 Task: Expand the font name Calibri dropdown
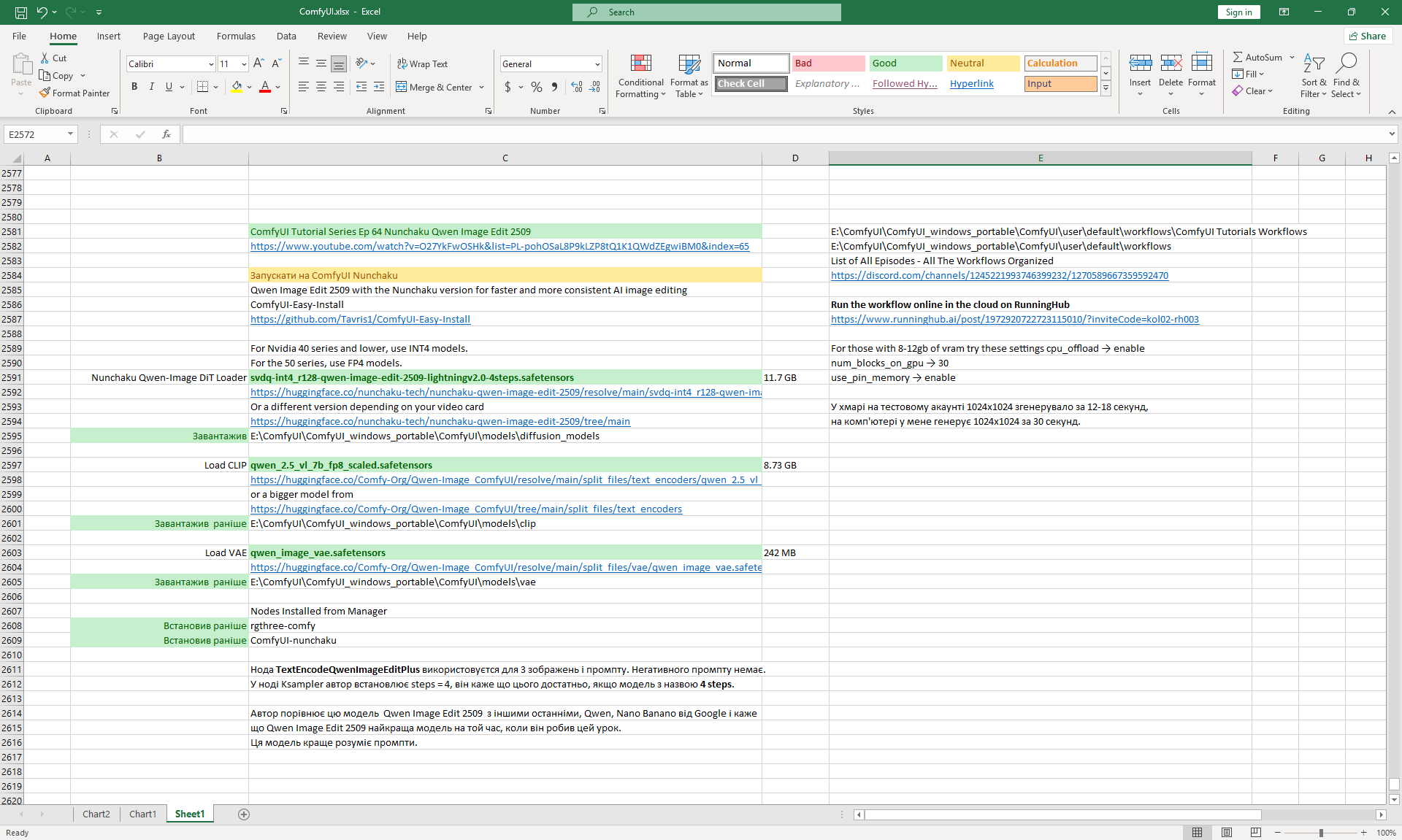tap(211, 64)
